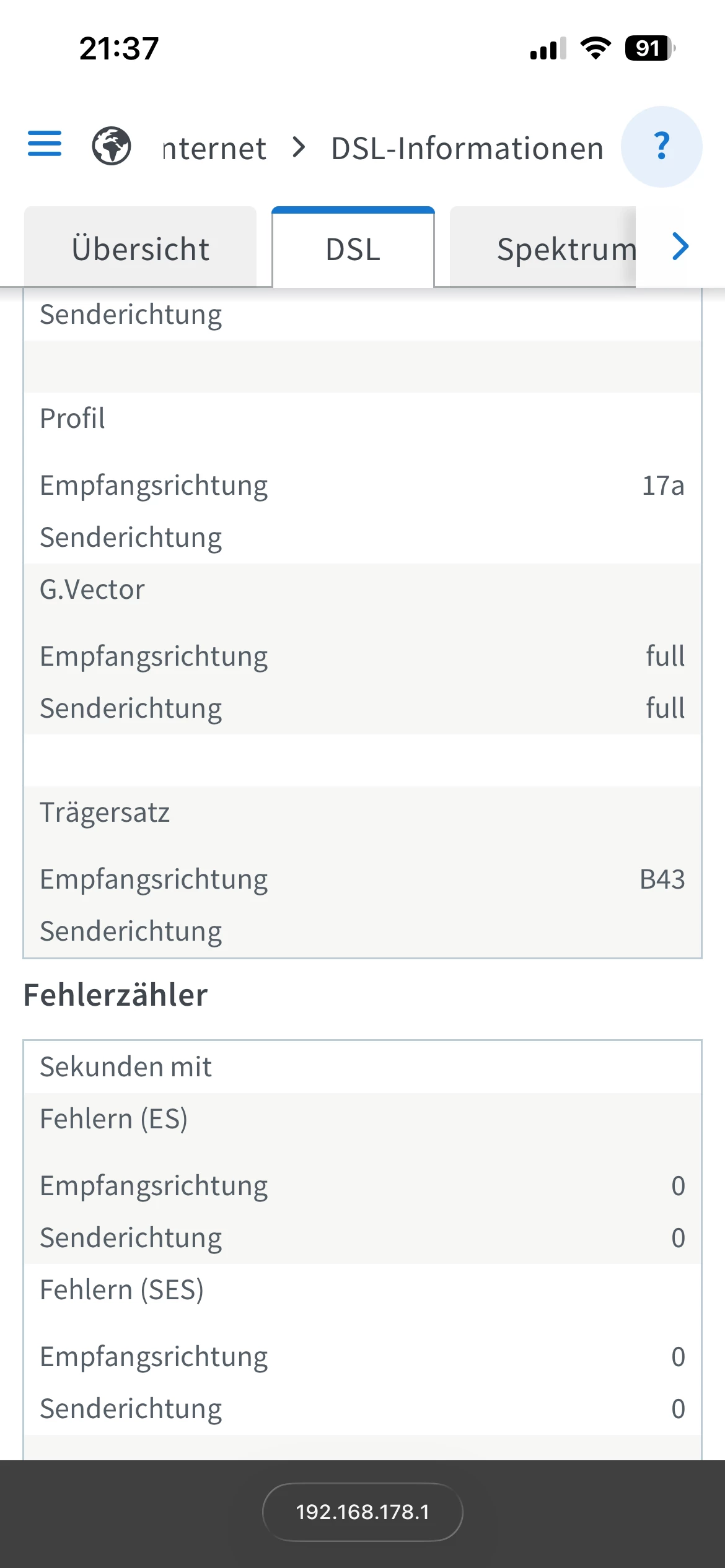This screenshot has height=1568, width=725.
Task: Tap the 192.168.178.1 address pill
Action: point(362,1512)
